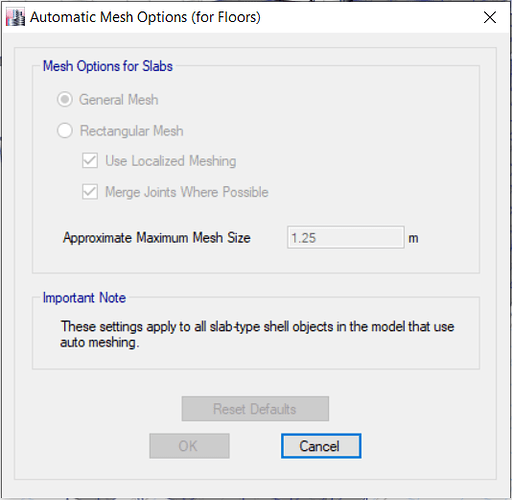Click the dialog title Automatic Mesh Options
The image size is (512, 500).
click(145, 17)
